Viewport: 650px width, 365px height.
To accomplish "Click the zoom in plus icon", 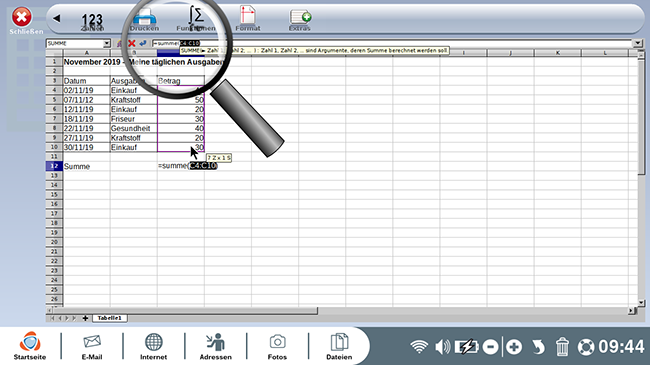I will tap(514, 347).
